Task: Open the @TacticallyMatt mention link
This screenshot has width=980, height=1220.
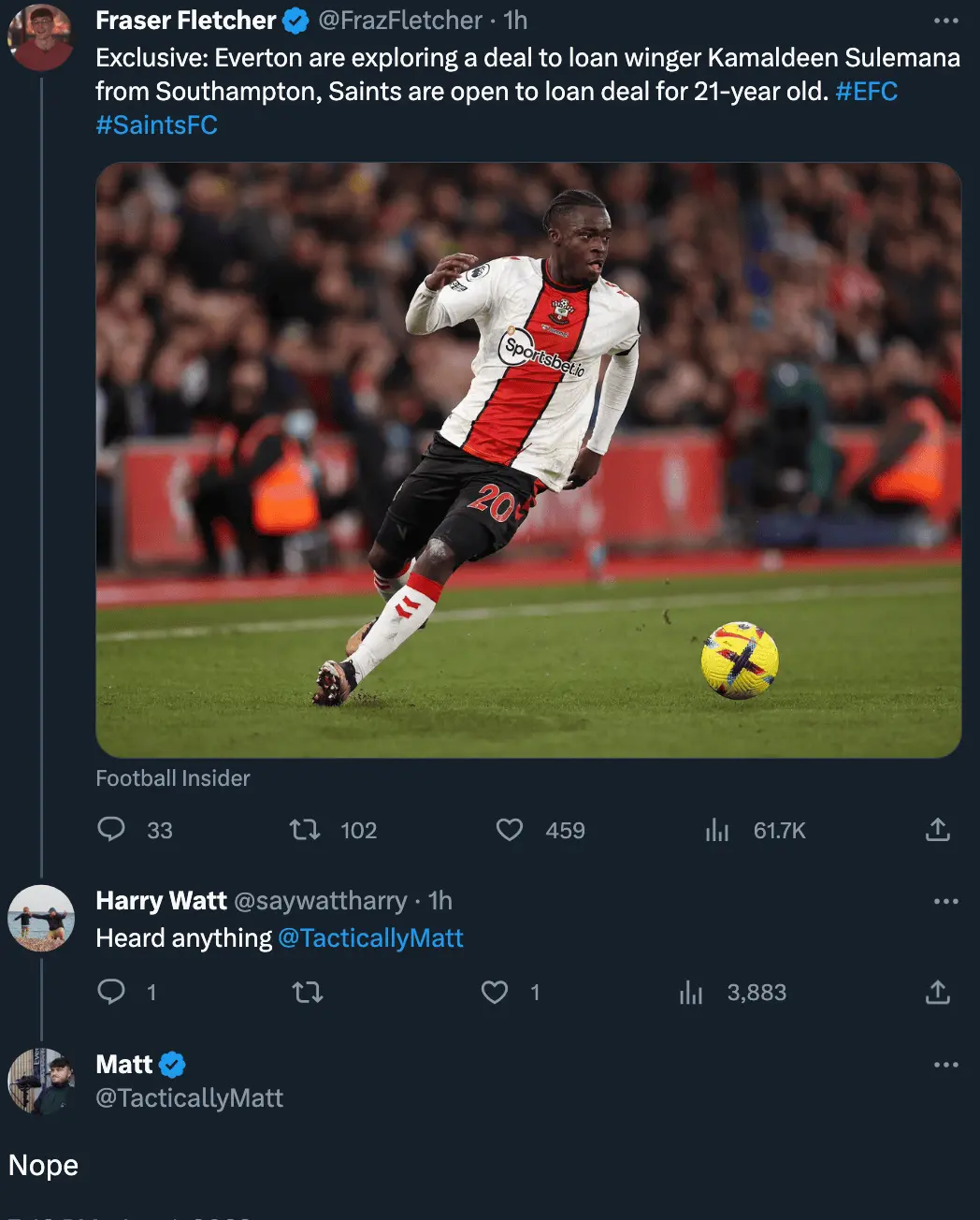Action: click(x=370, y=938)
